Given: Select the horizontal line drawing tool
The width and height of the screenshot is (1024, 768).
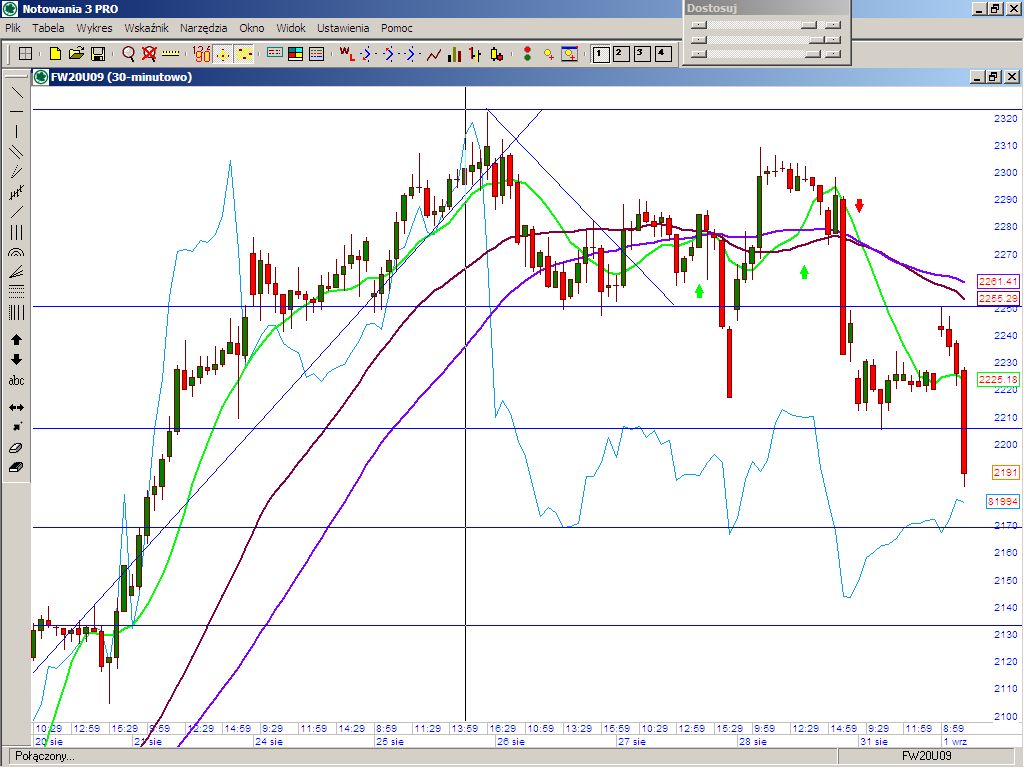Looking at the screenshot, I should click(16, 112).
